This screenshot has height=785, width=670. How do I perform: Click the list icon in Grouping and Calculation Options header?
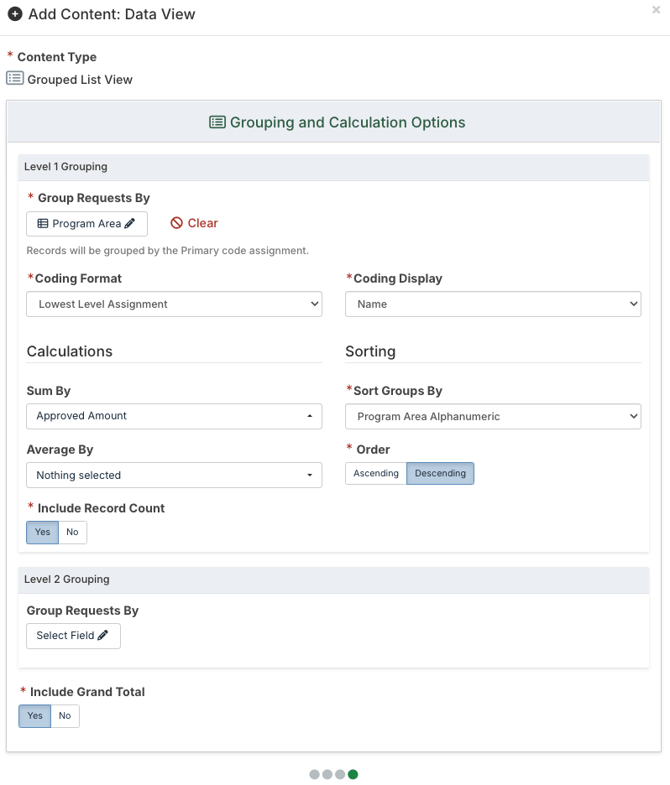[217, 122]
